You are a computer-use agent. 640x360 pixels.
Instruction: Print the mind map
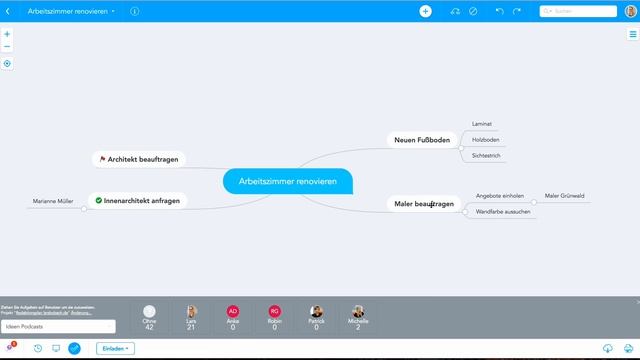click(628, 349)
